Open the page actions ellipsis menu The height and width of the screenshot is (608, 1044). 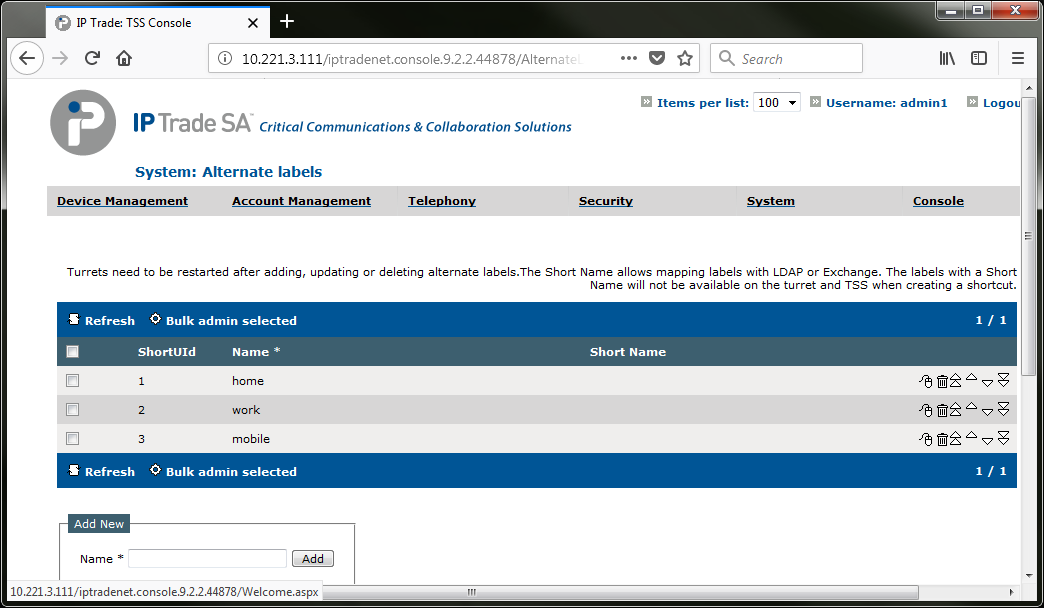(629, 59)
